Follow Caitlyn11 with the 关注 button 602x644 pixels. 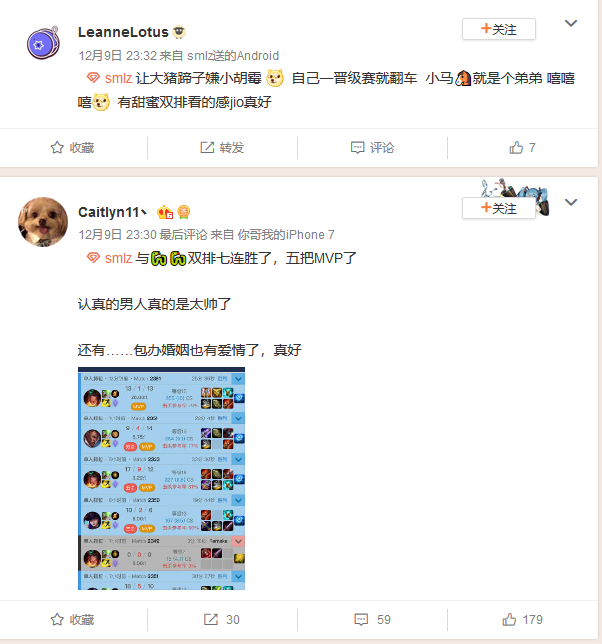(x=499, y=208)
